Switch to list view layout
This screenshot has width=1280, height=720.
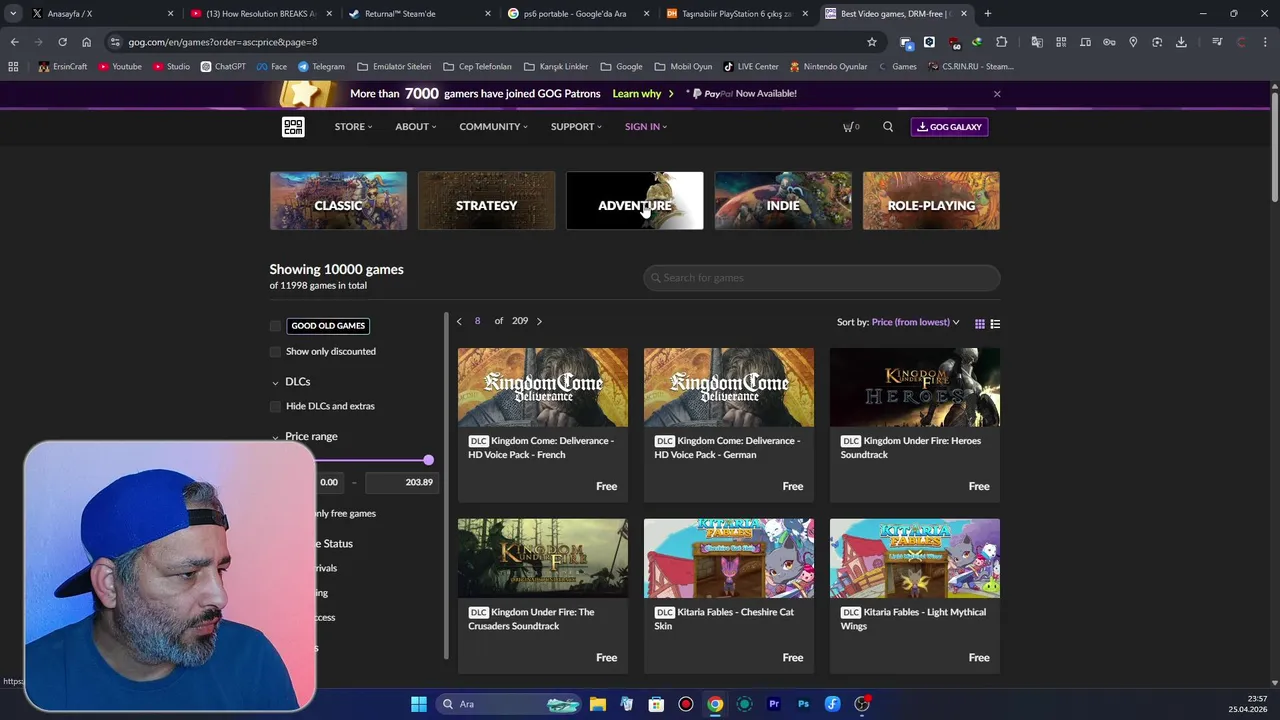(995, 323)
